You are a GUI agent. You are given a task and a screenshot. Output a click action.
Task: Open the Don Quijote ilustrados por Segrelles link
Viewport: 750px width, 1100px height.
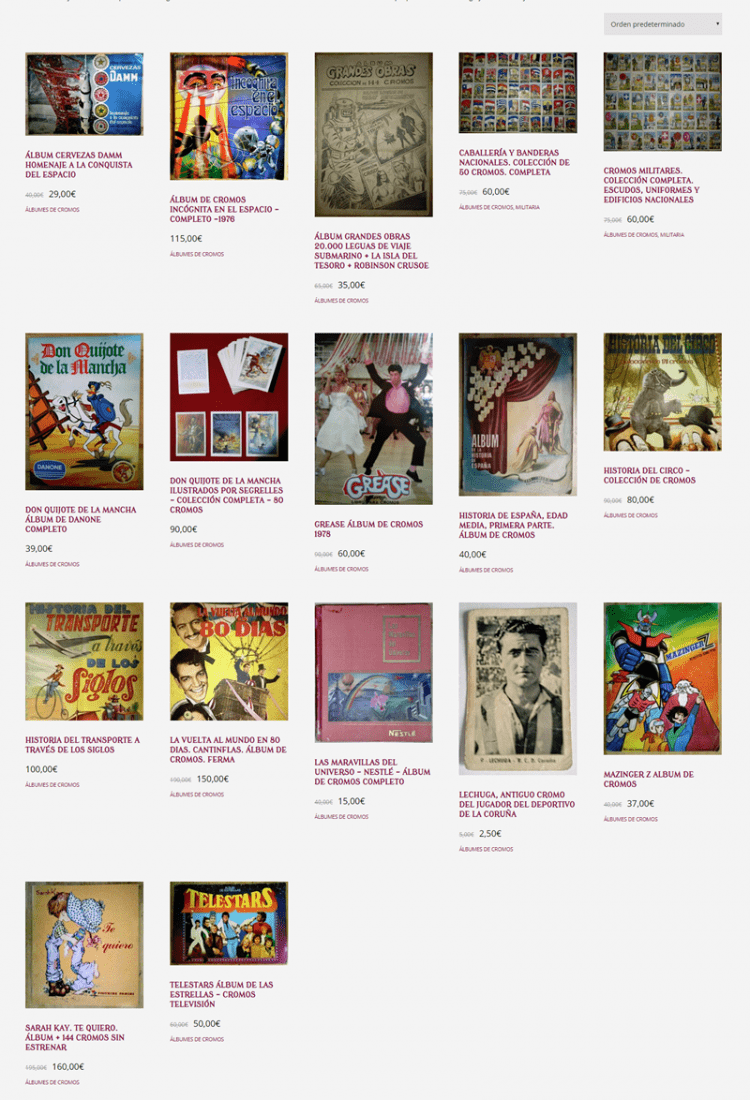227,495
